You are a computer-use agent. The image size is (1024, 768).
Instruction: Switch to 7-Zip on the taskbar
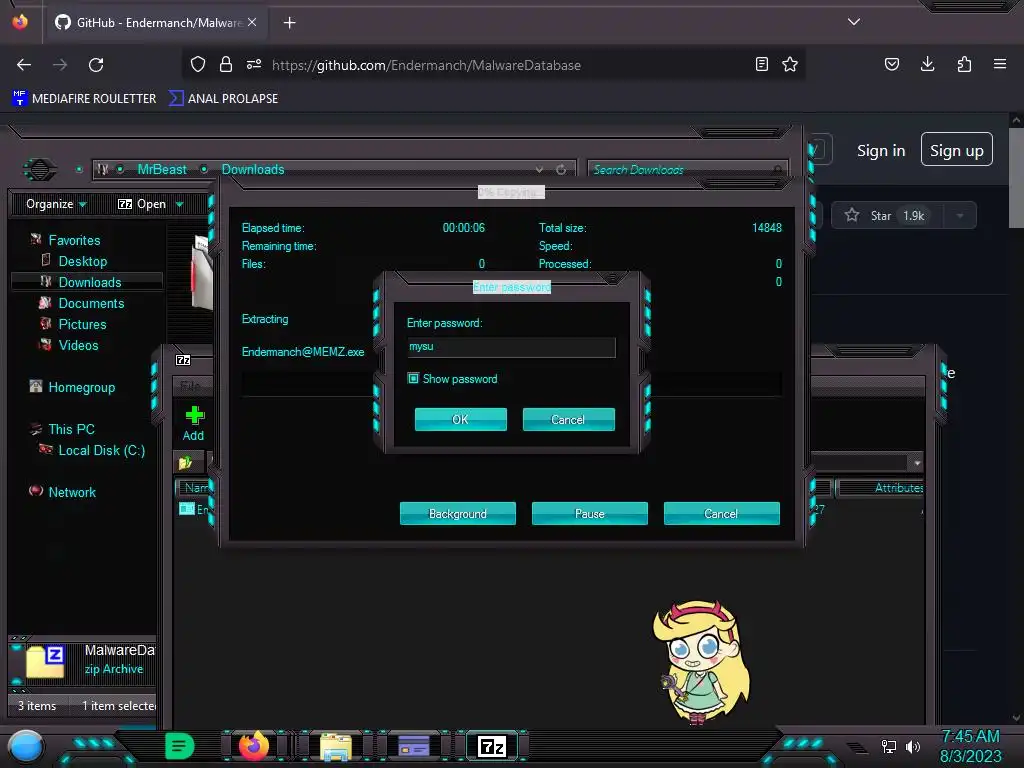(492, 746)
